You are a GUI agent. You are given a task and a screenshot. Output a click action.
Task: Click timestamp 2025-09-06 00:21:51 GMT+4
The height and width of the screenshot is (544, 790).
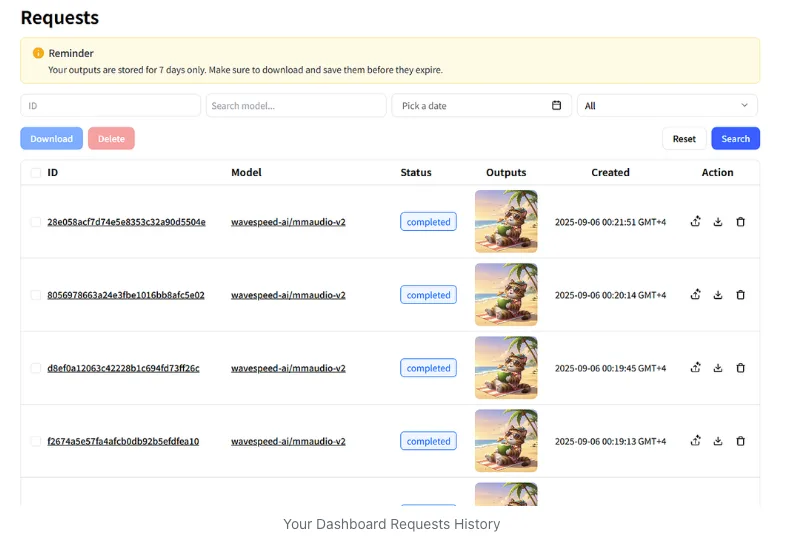tap(610, 222)
